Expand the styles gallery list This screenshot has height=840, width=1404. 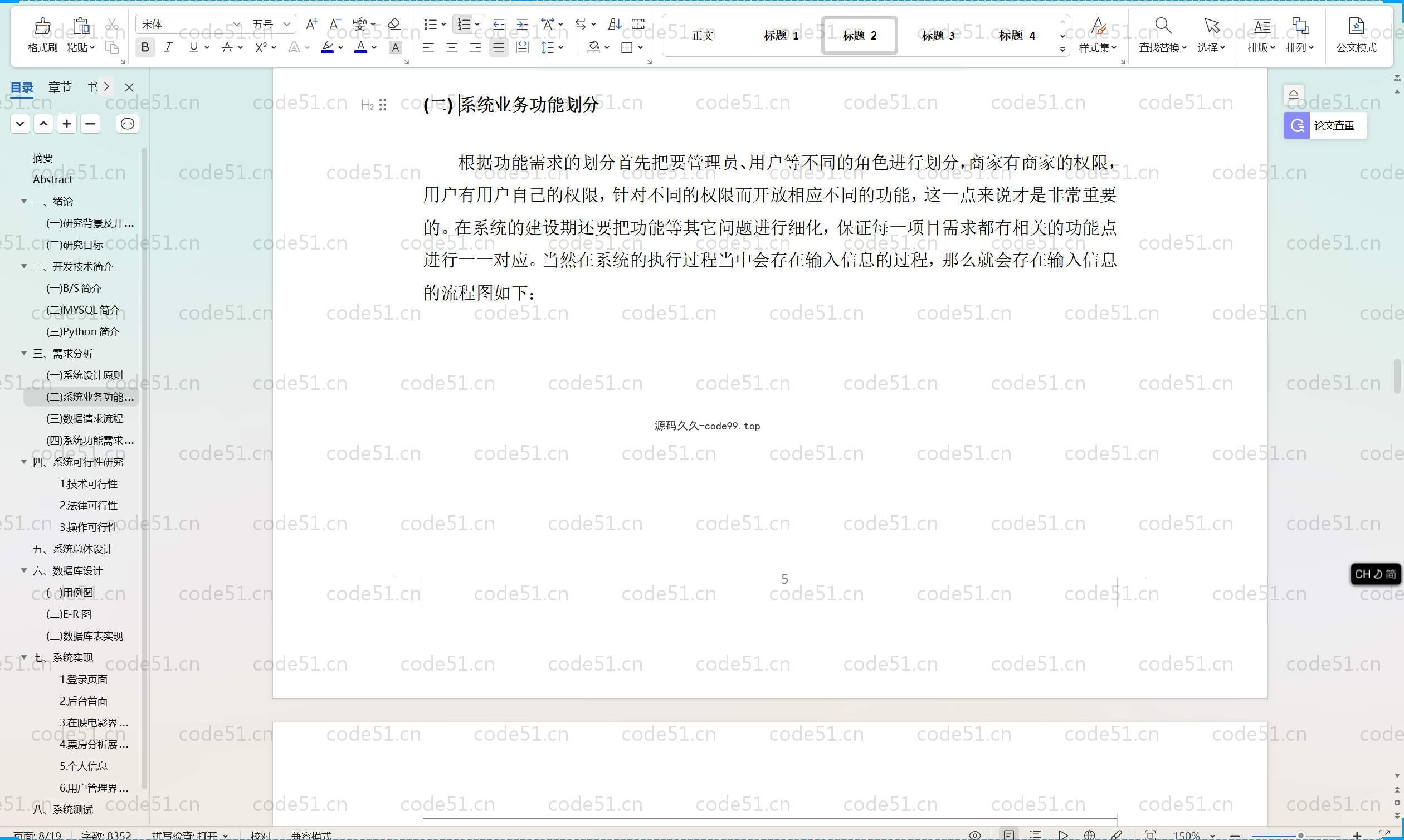(1062, 50)
